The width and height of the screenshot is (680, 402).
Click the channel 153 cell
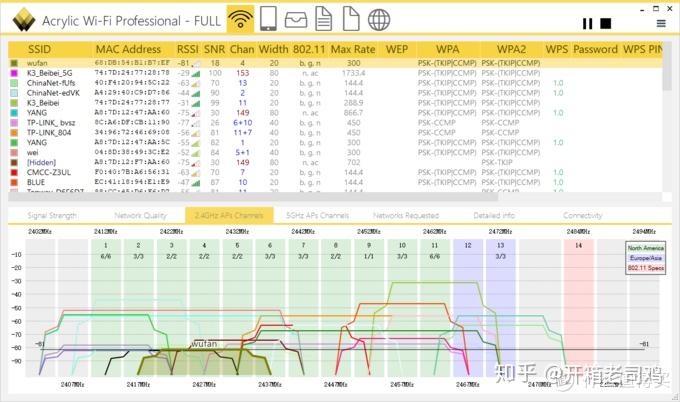pyautogui.click(x=242, y=73)
